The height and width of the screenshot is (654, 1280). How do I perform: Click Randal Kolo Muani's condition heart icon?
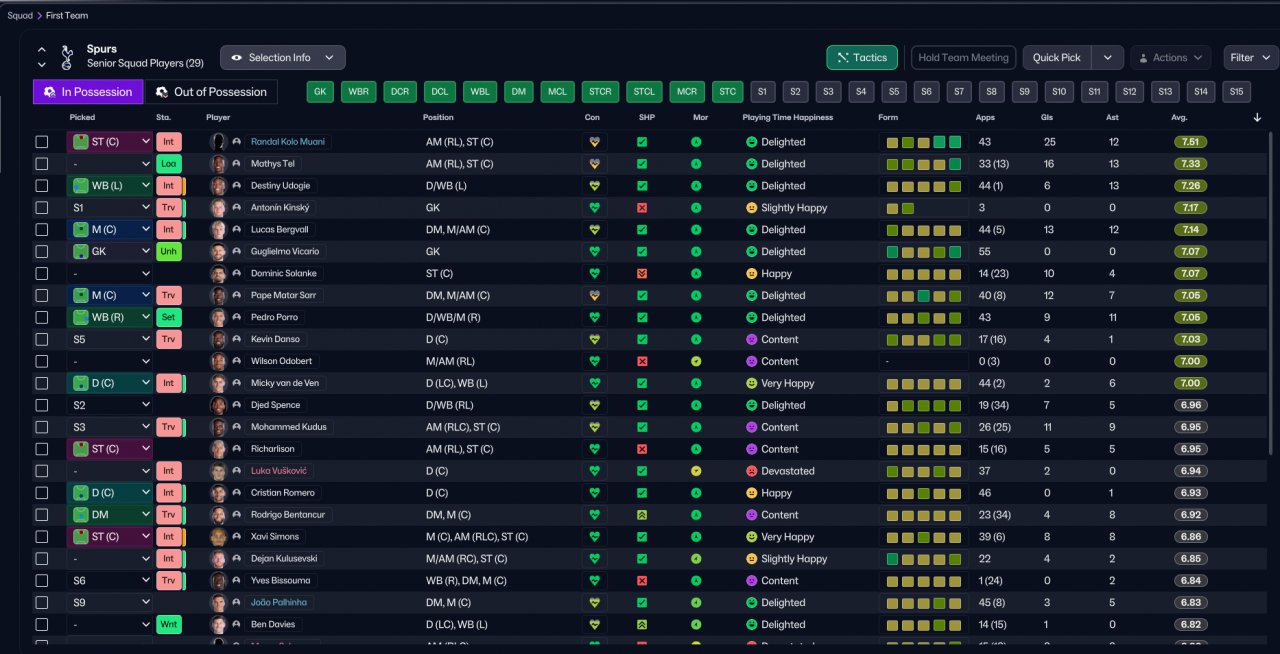click(x=594, y=142)
